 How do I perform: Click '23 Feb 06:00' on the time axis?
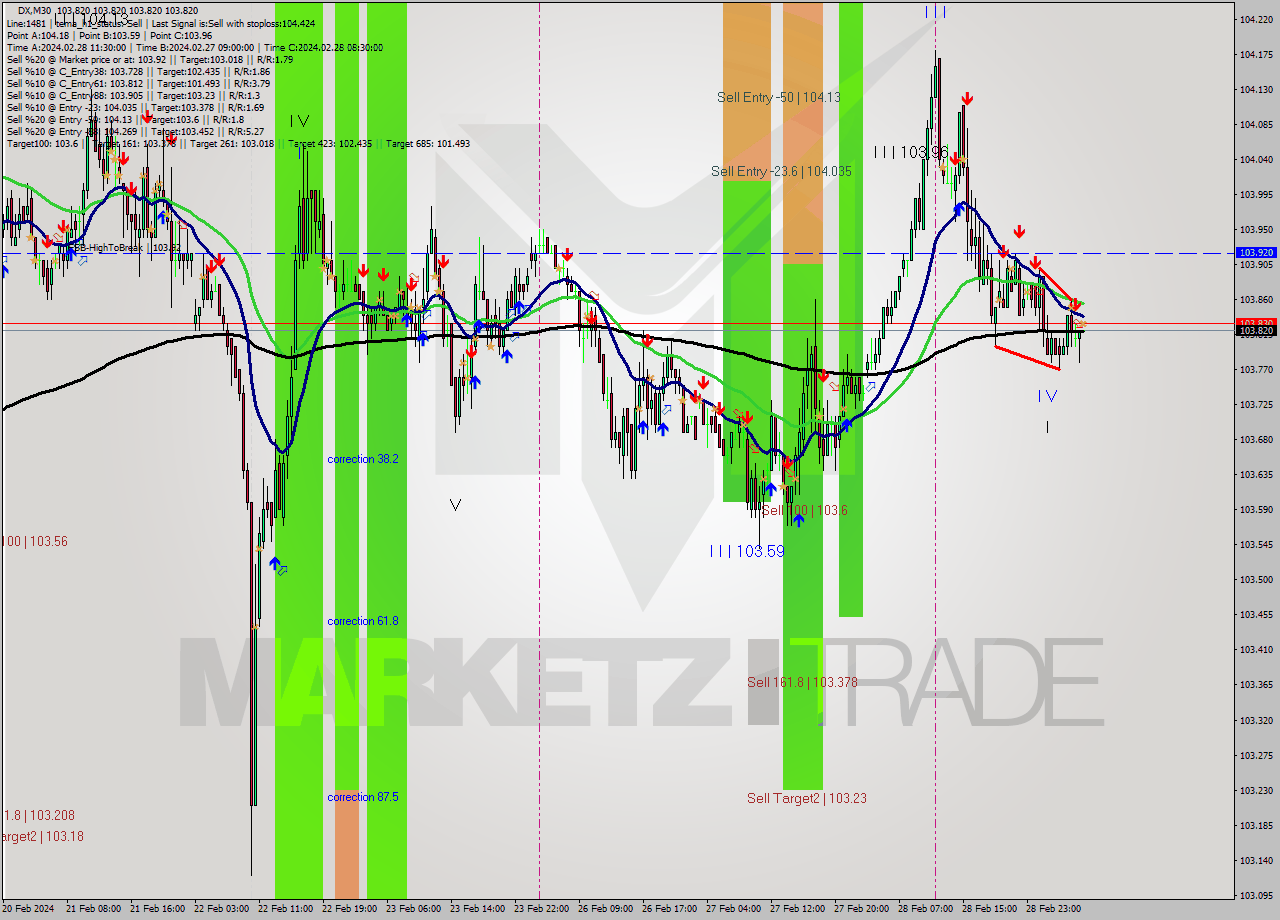[x=414, y=909]
